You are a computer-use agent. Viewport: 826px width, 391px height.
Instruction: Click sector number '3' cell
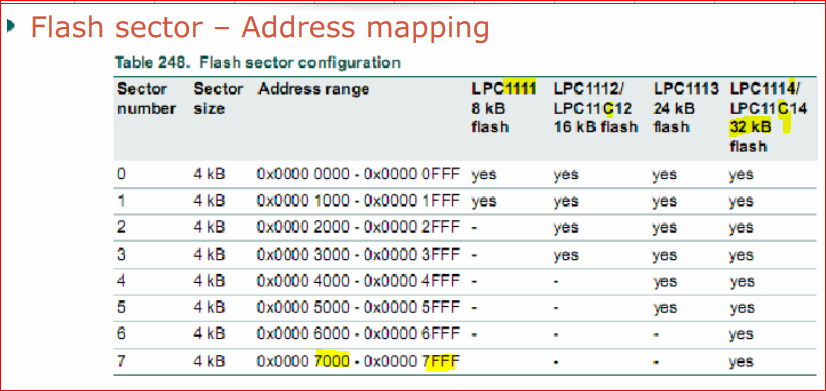click(x=121, y=255)
